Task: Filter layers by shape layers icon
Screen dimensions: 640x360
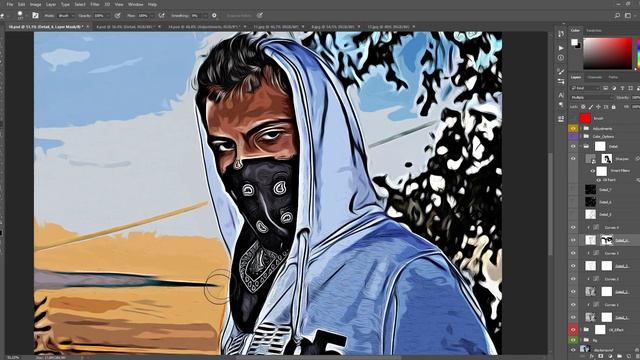Action: [630, 88]
